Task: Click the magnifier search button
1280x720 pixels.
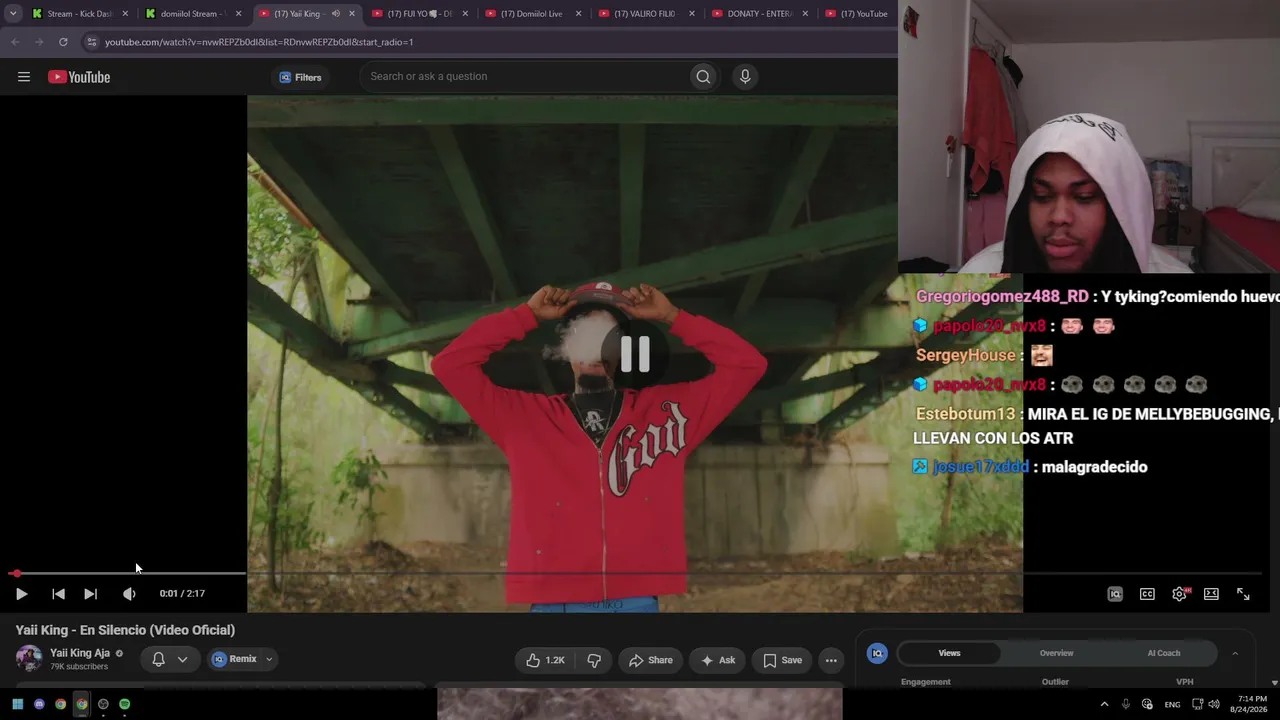Action: click(703, 77)
